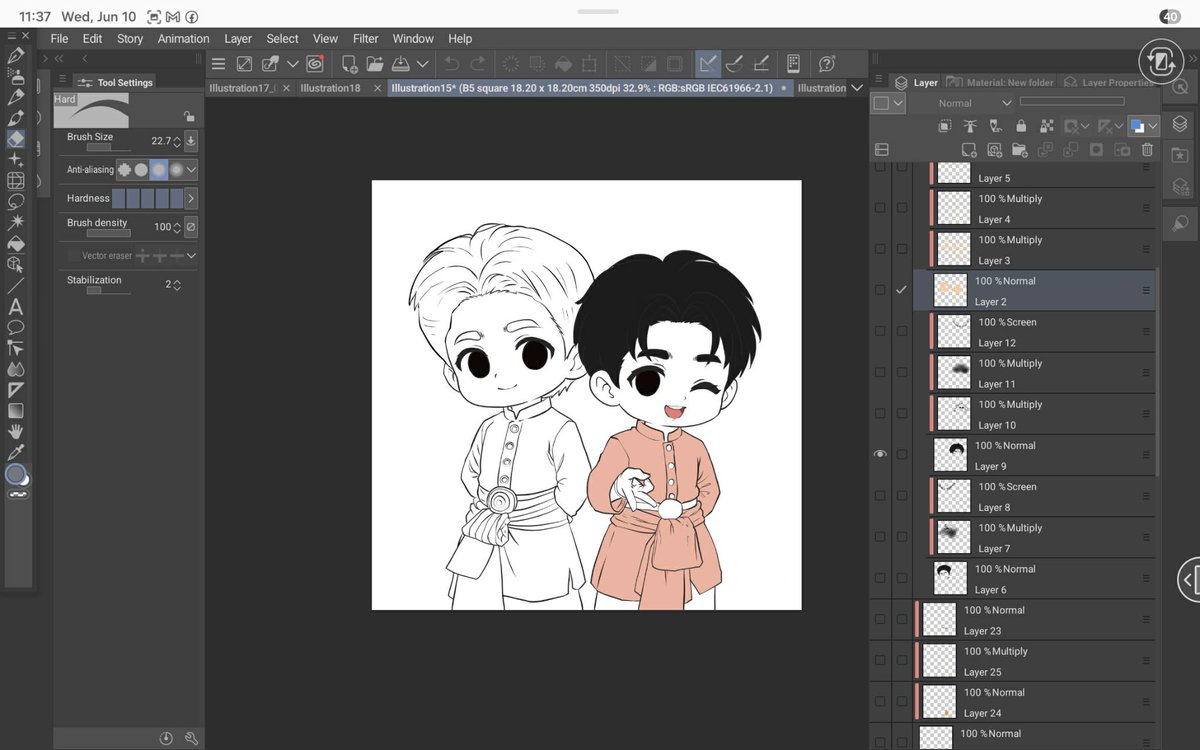Select the Hand move tool

click(x=16, y=432)
